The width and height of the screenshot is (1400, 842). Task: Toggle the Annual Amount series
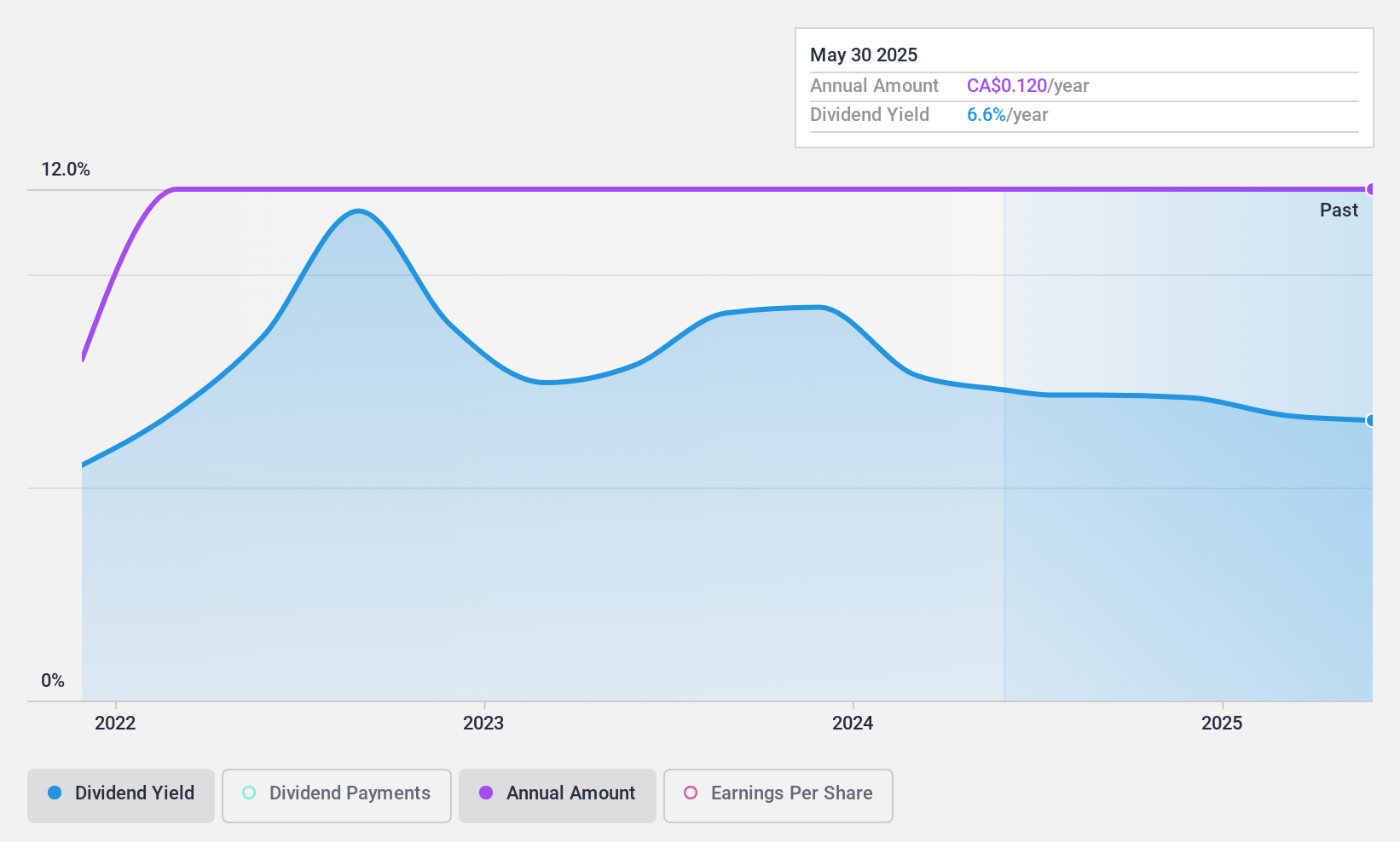point(558,796)
